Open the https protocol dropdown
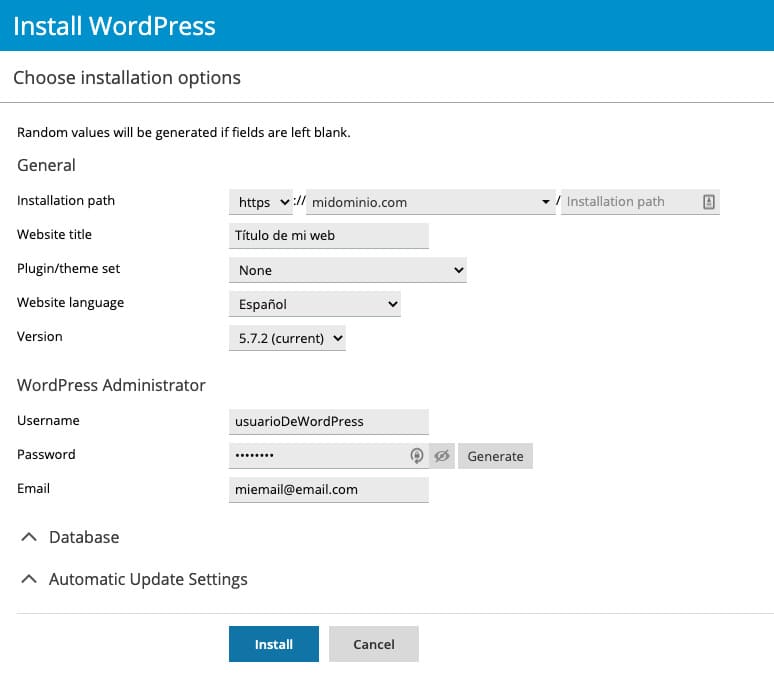The width and height of the screenshot is (774, 696). pos(261,202)
